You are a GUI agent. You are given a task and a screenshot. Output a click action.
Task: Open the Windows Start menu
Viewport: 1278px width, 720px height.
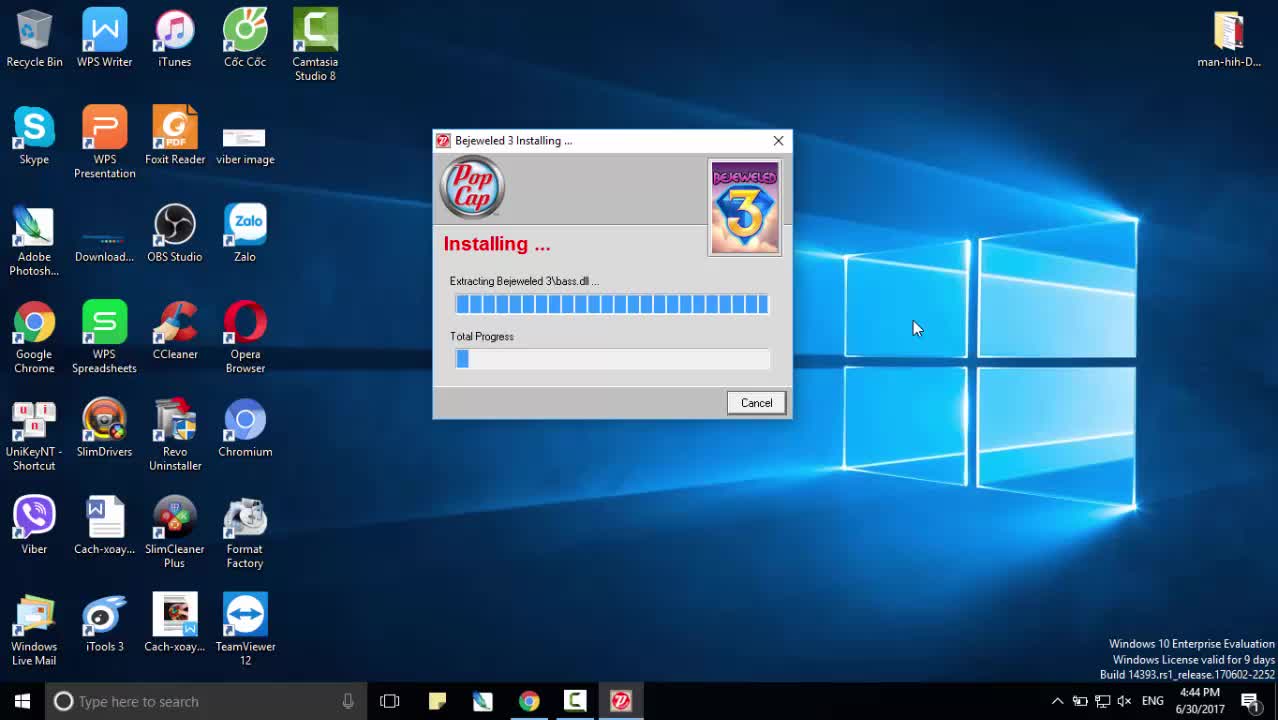click(x=22, y=701)
